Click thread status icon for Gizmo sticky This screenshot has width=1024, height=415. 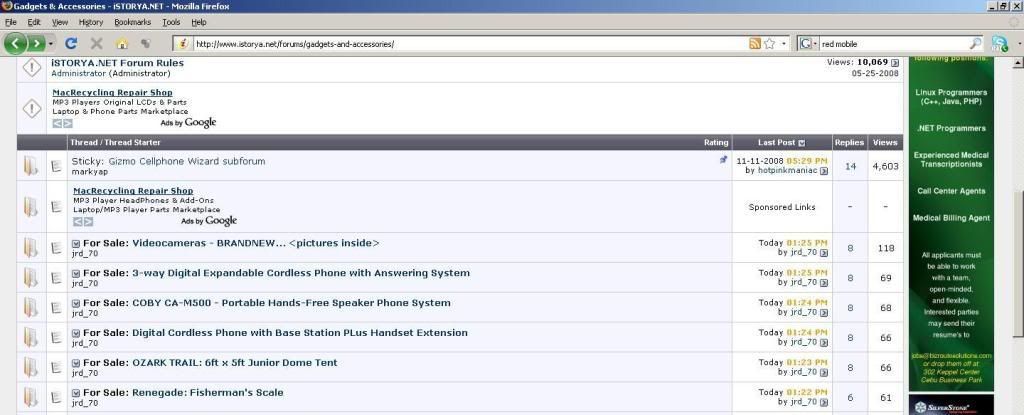tap(31, 166)
